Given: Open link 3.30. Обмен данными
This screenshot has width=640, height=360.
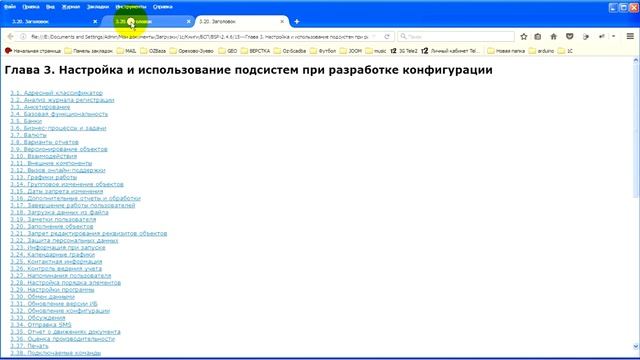Looking at the screenshot, I should tap(43, 297).
